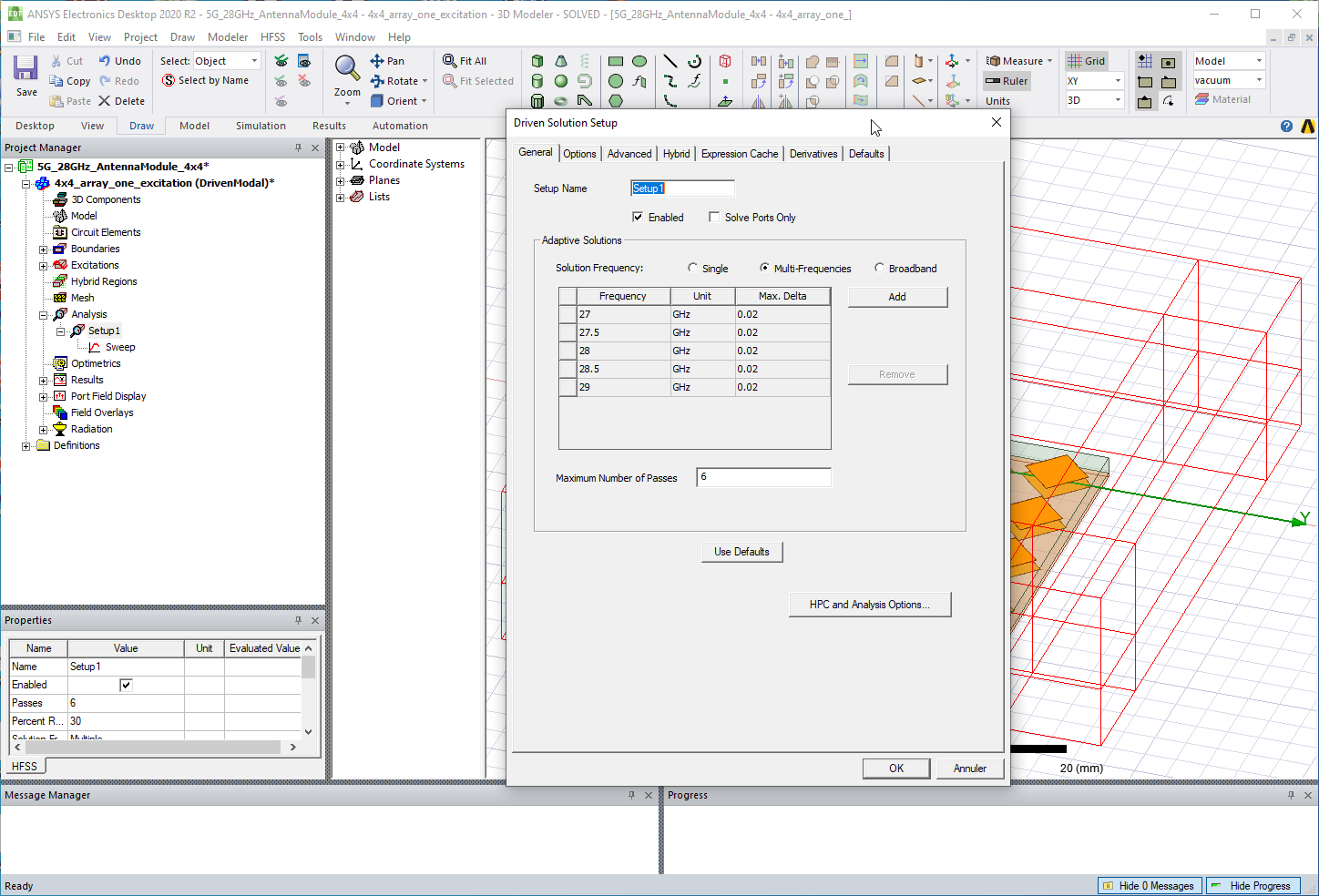Toggle the Ruler tool

pos(1007,81)
